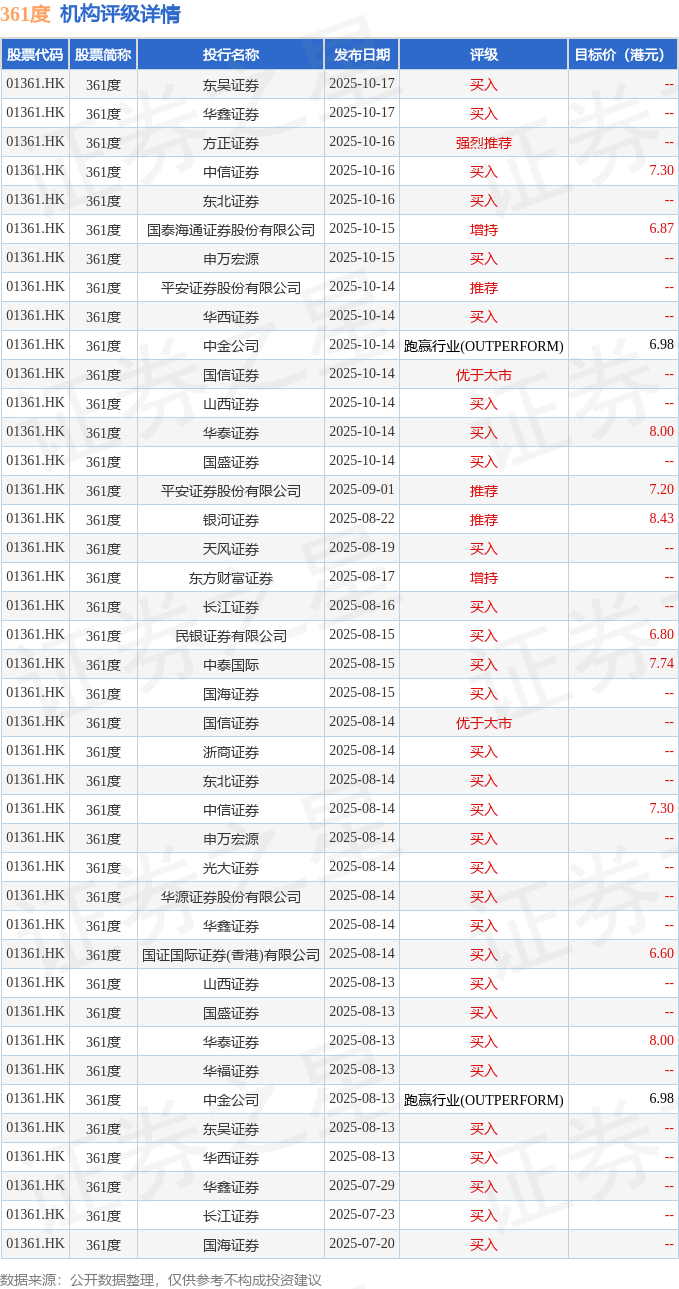
Task: Click 增持 rating in 国泰海通证券 row
Action: (x=484, y=230)
